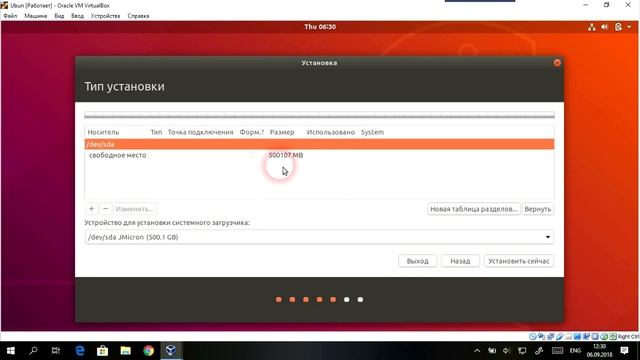640x360 pixels.
Task: Show hidden tray icons chevron
Action: tap(477, 351)
